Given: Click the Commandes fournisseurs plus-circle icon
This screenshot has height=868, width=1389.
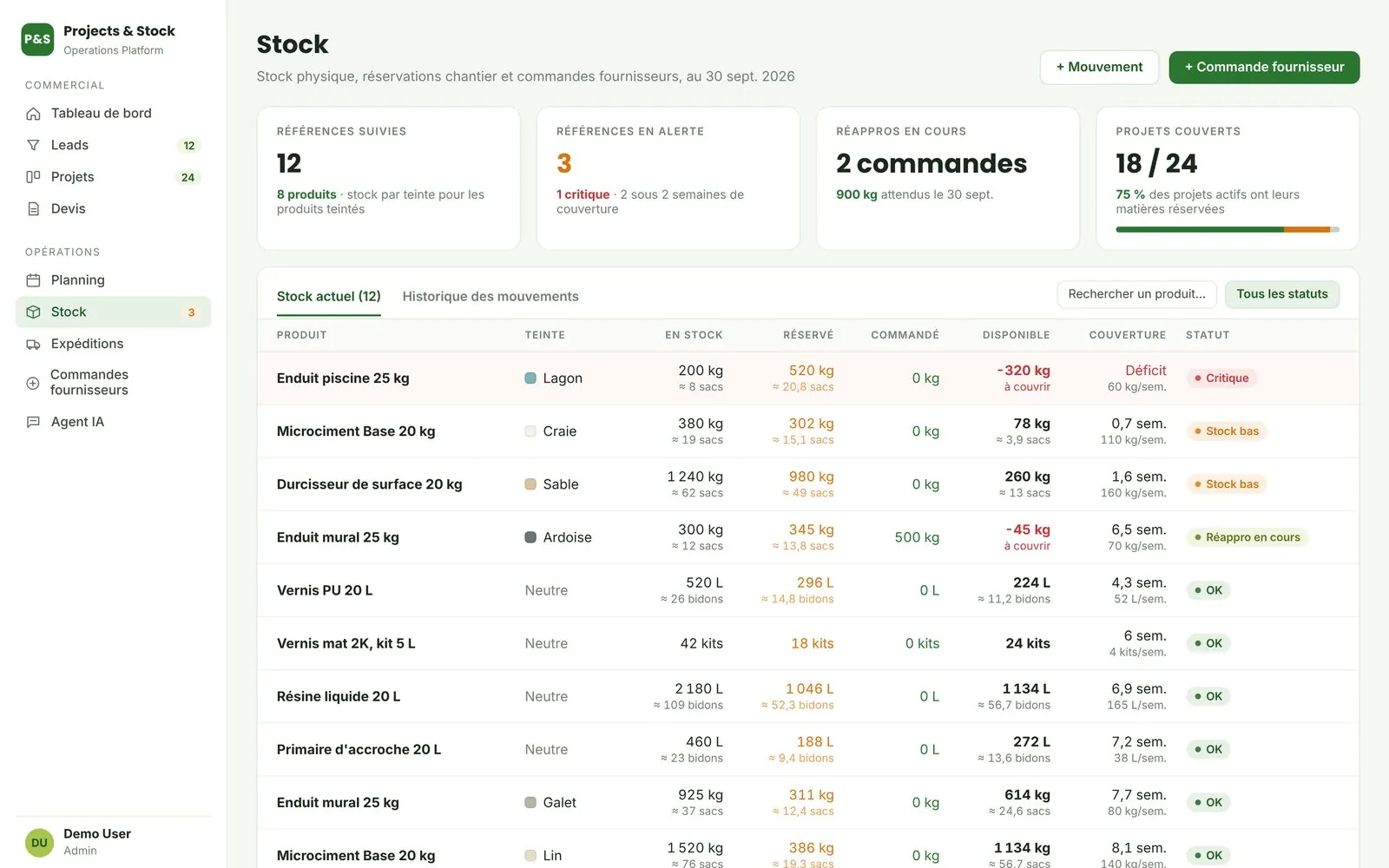Looking at the screenshot, I should [x=33, y=383].
